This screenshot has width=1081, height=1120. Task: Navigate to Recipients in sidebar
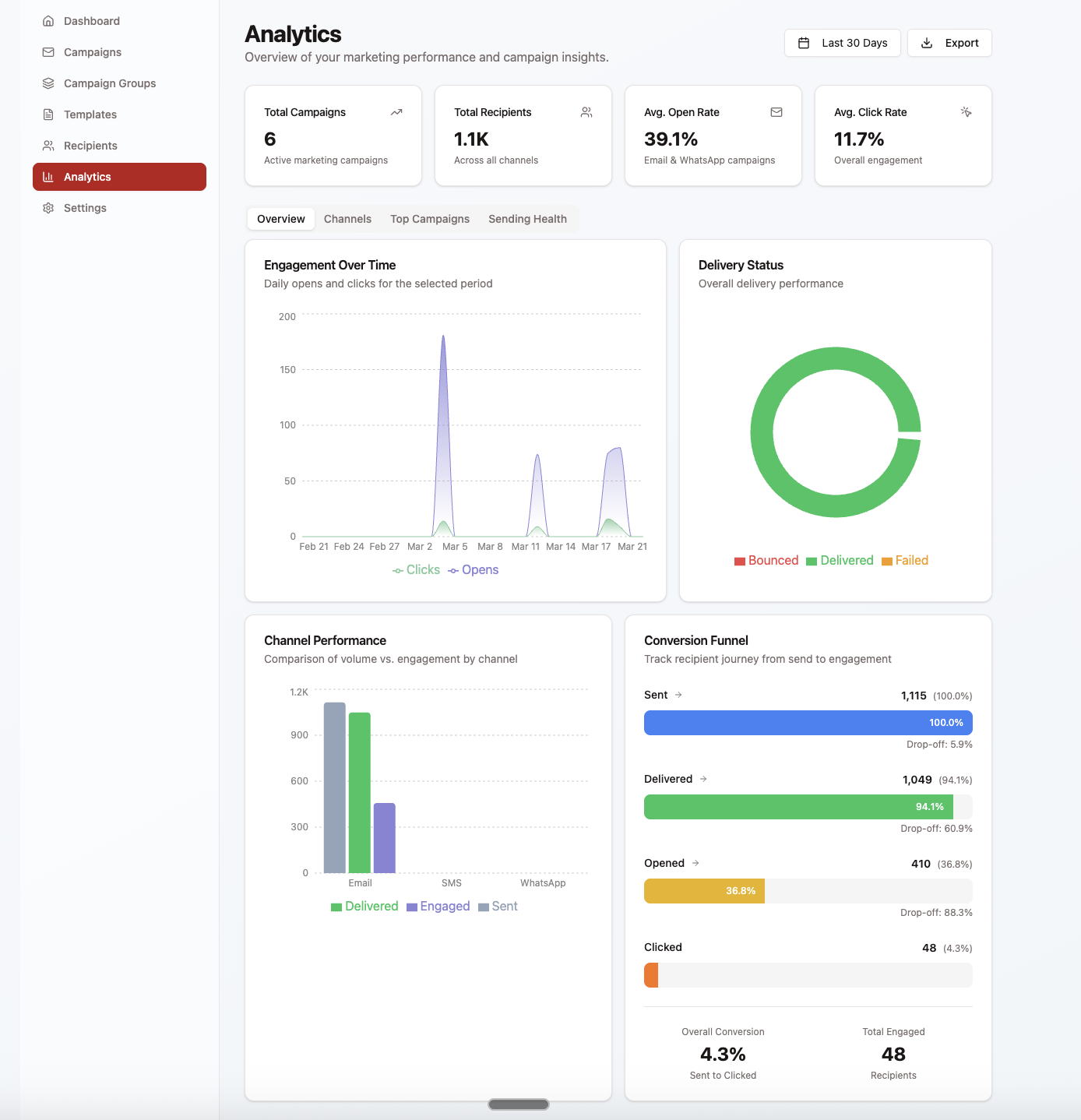119,146
